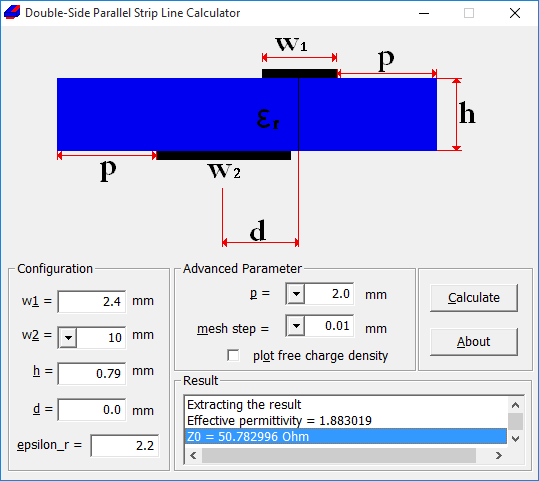Click the h thickness input field

tap(92, 373)
